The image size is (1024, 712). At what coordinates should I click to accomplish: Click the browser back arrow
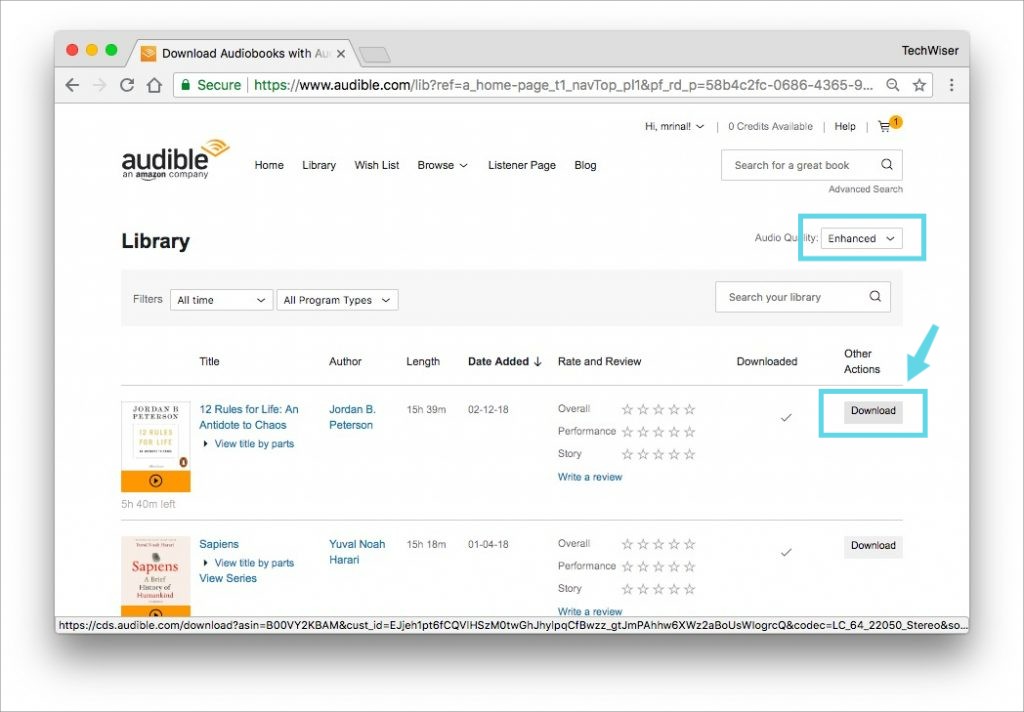(x=72, y=85)
